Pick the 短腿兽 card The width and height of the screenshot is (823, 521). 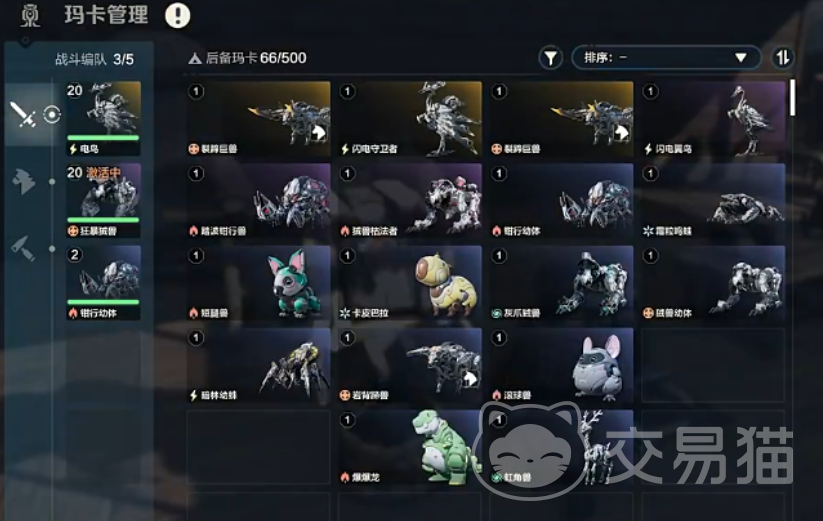coord(258,283)
